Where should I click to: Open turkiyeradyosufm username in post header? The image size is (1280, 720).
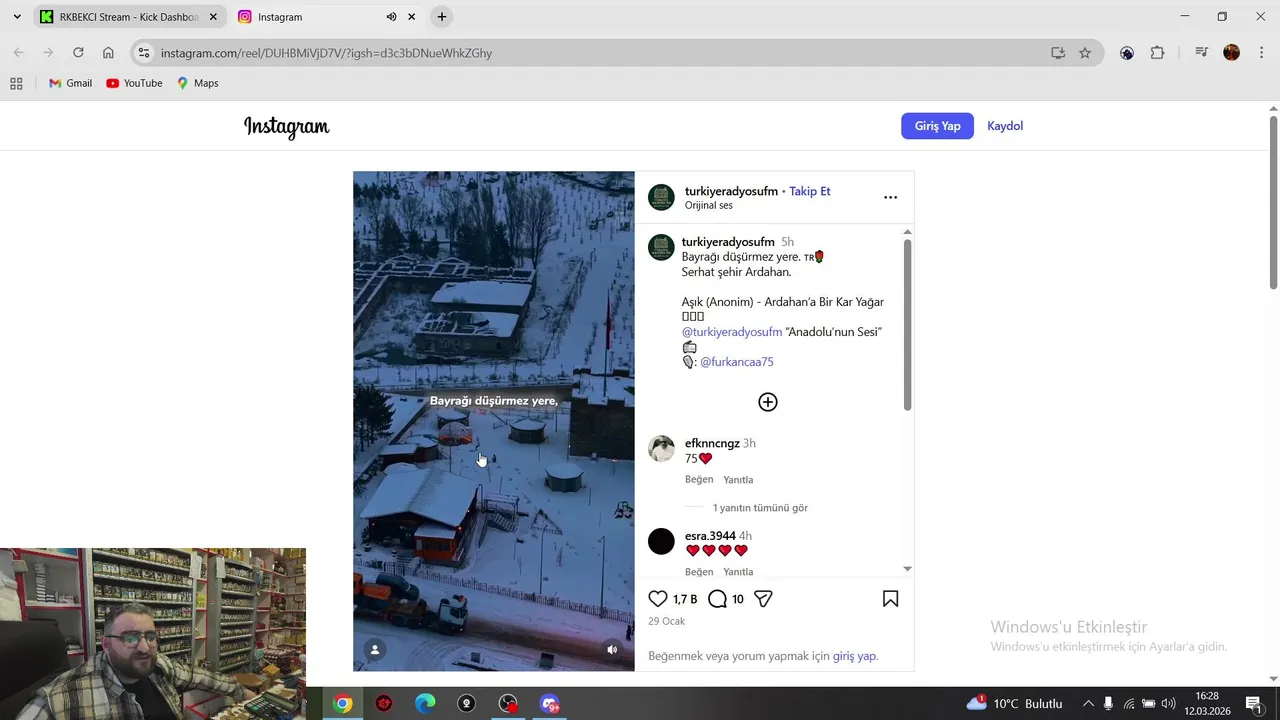(731, 191)
